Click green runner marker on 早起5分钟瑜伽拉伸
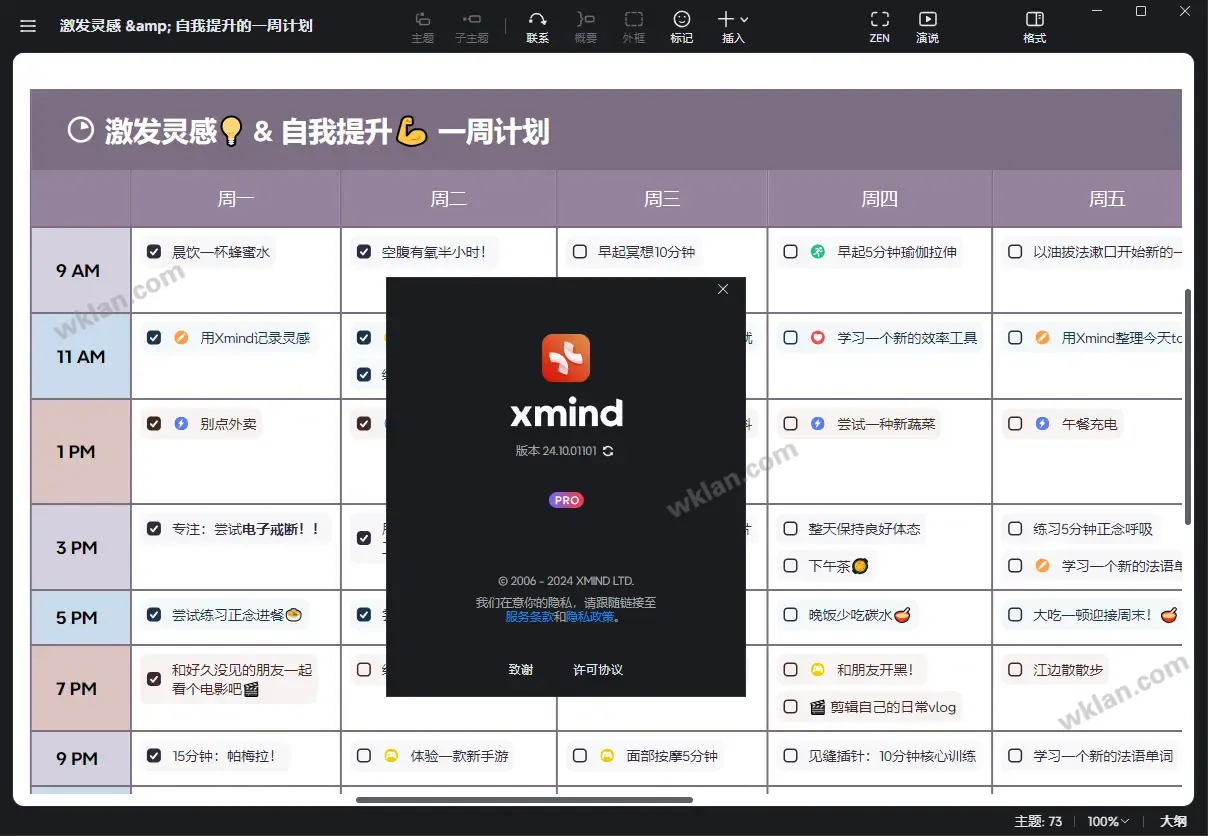The height and width of the screenshot is (836, 1208). click(x=818, y=252)
